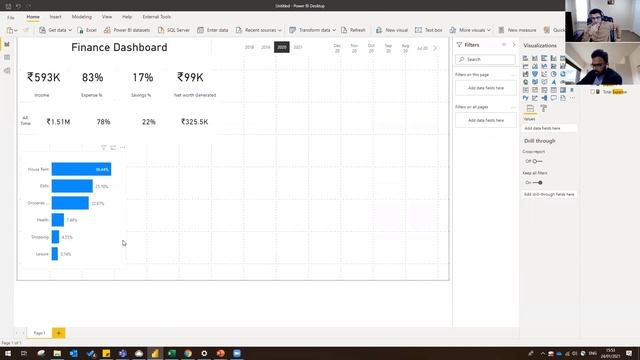Open Excel from the Windows taskbar
This screenshot has height=360, width=640.
171,353
